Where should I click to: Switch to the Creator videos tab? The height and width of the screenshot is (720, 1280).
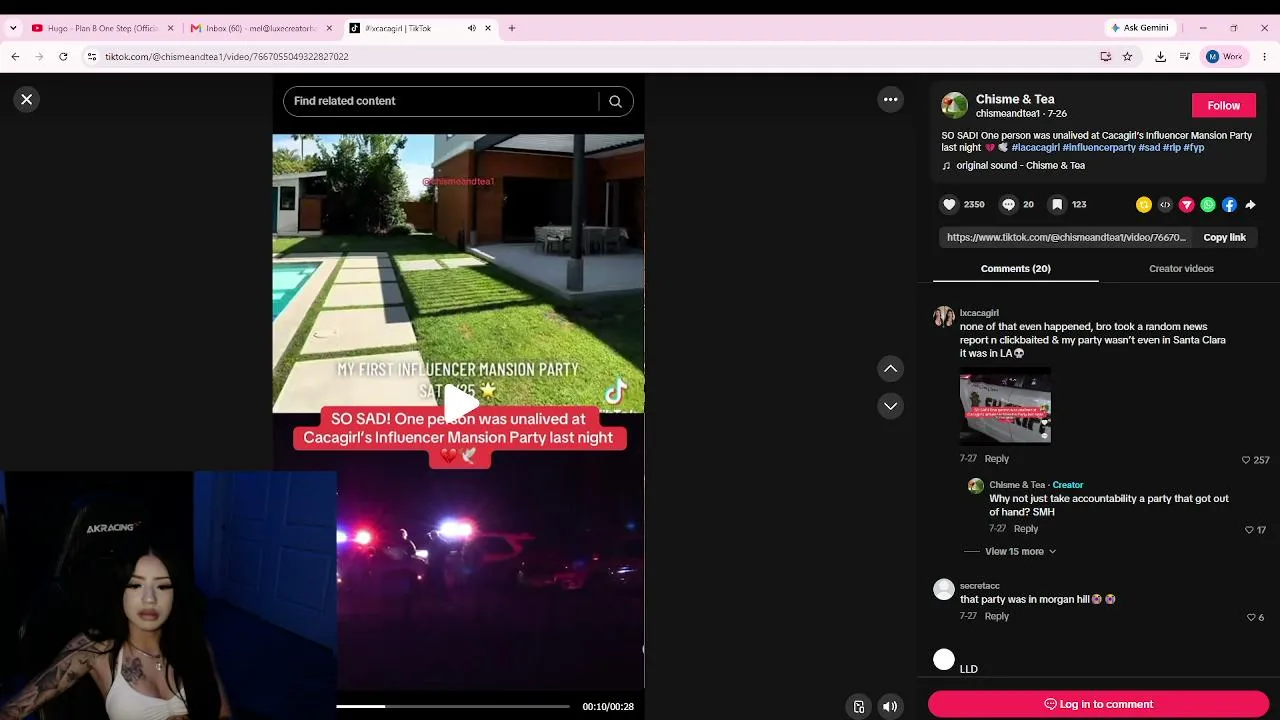[1181, 269]
